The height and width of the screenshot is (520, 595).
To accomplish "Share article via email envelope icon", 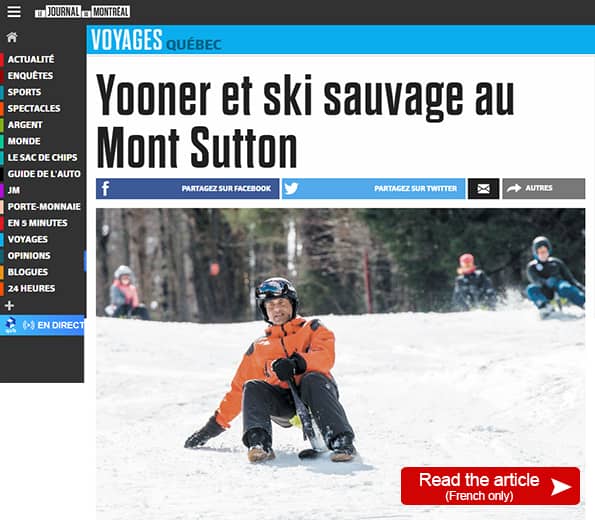I will 483,189.
